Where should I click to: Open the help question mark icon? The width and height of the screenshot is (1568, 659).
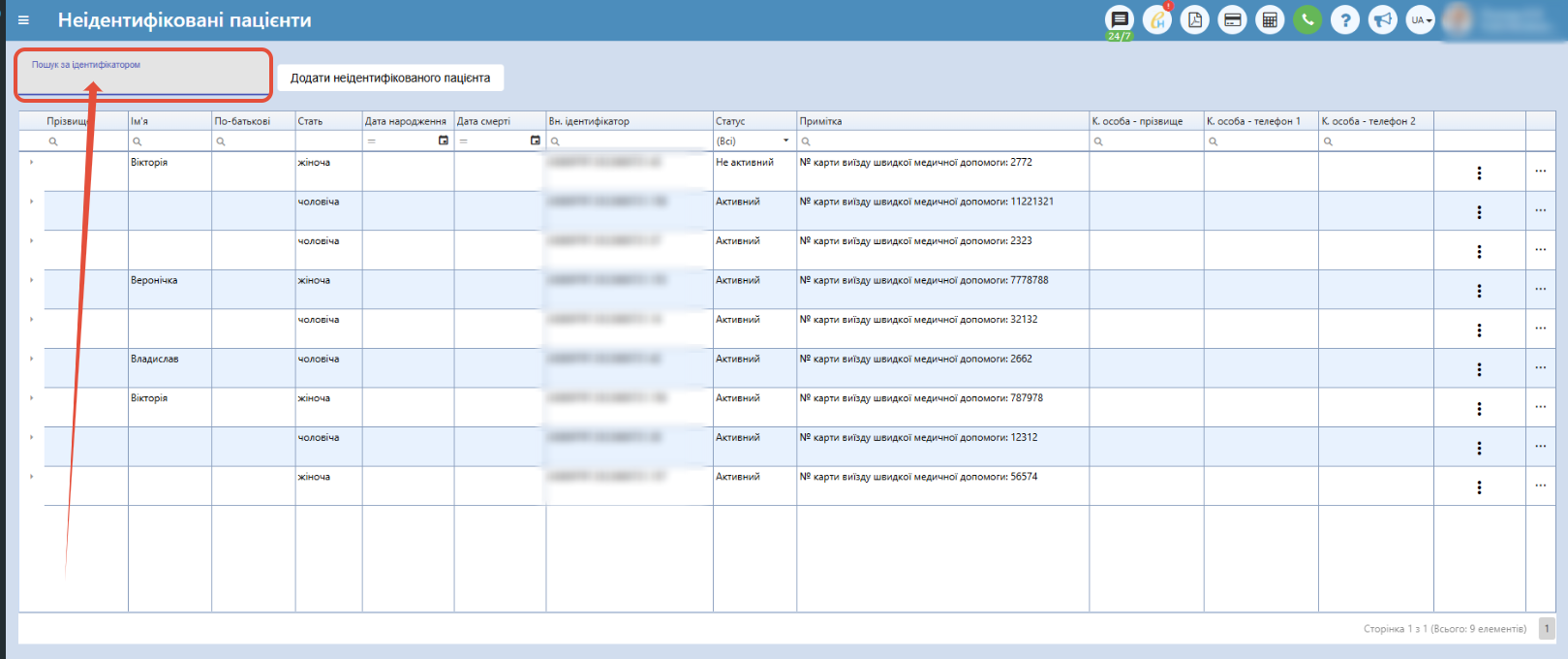point(1345,19)
